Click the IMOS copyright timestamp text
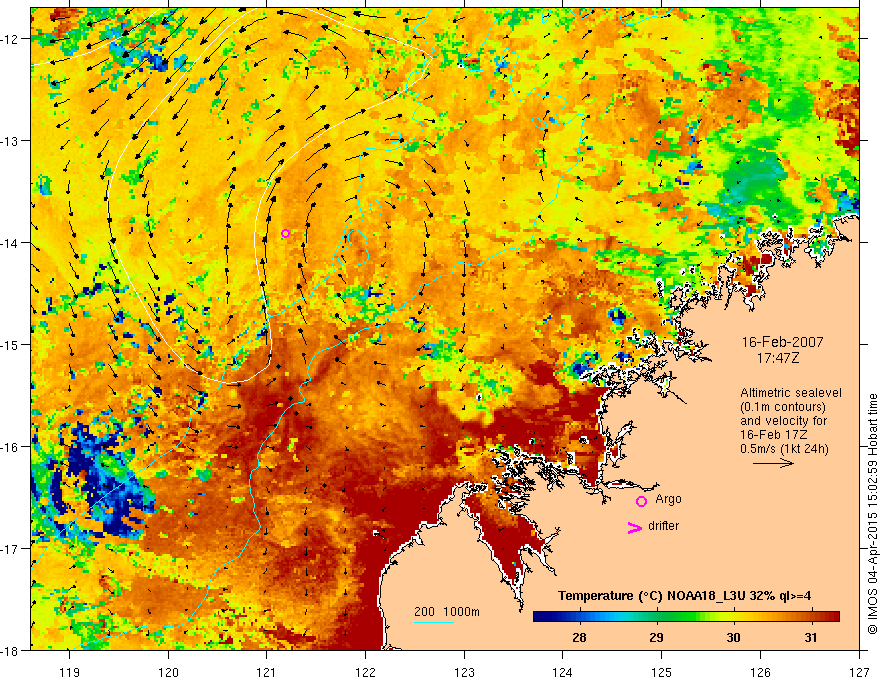This screenshot has width=880, height=680. (x=872, y=514)
